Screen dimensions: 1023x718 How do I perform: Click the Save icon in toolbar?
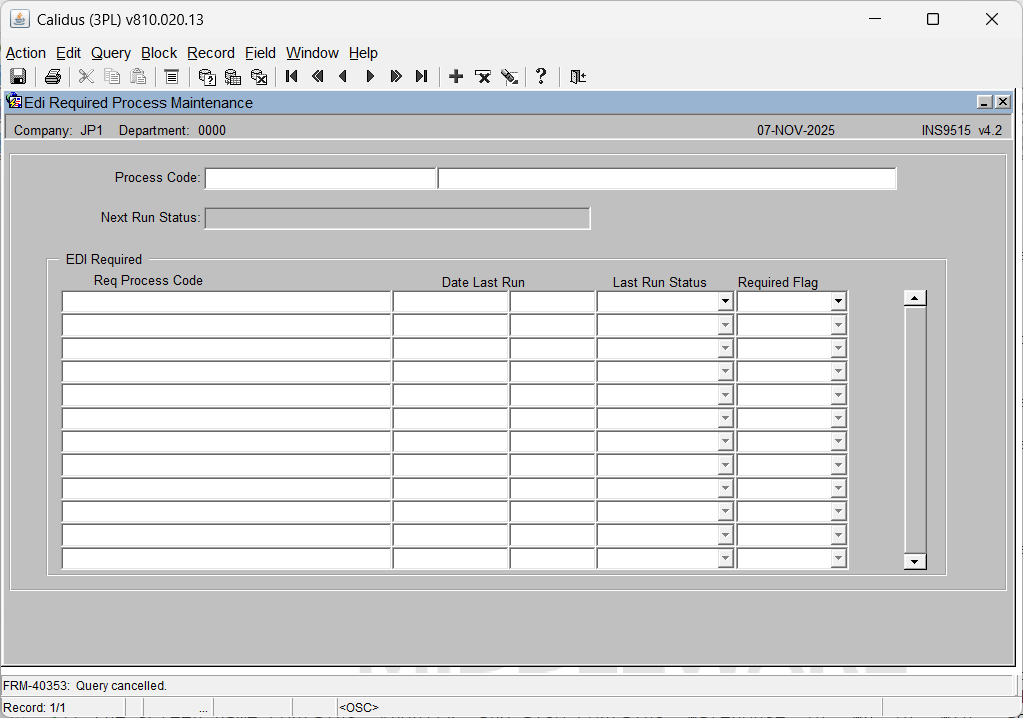[x=18, y=77]
